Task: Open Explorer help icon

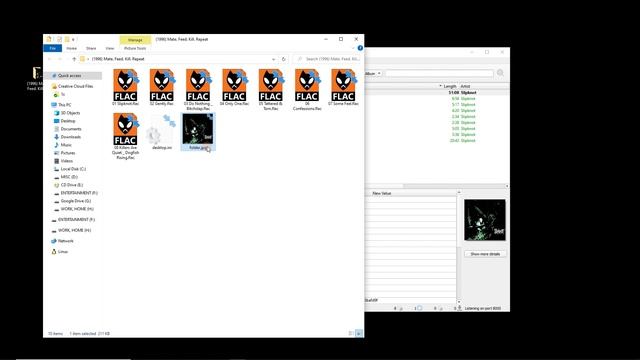Action: [x=360, y=48]
